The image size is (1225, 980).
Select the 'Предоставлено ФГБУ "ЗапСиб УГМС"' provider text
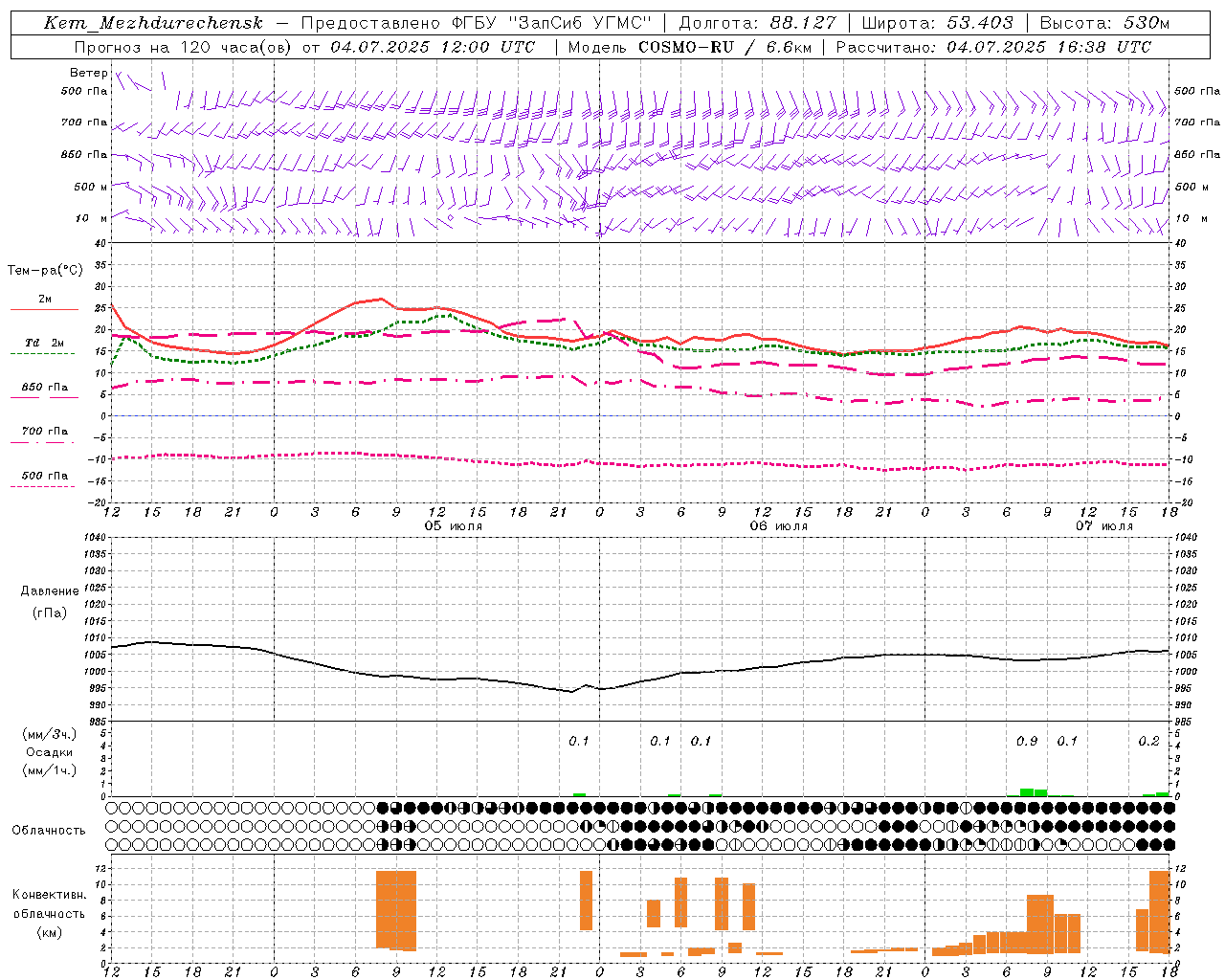pos(477,23)
